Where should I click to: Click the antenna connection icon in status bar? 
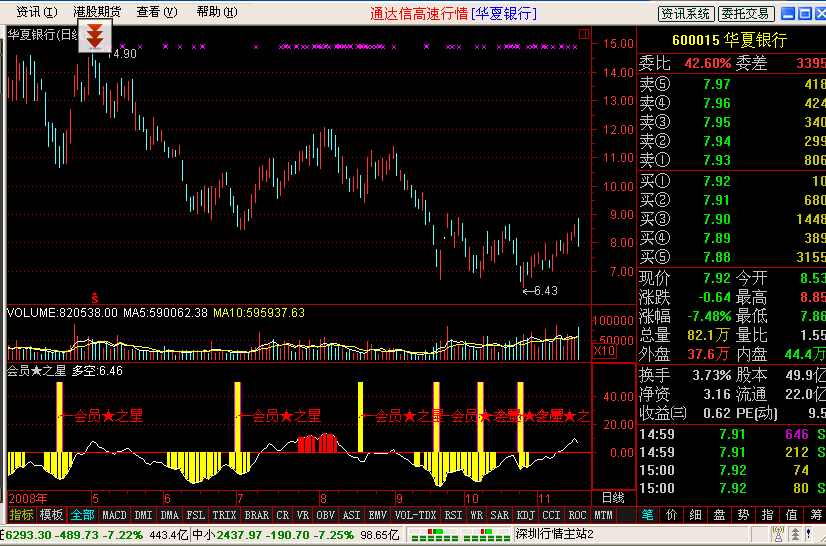pos(777,534)
